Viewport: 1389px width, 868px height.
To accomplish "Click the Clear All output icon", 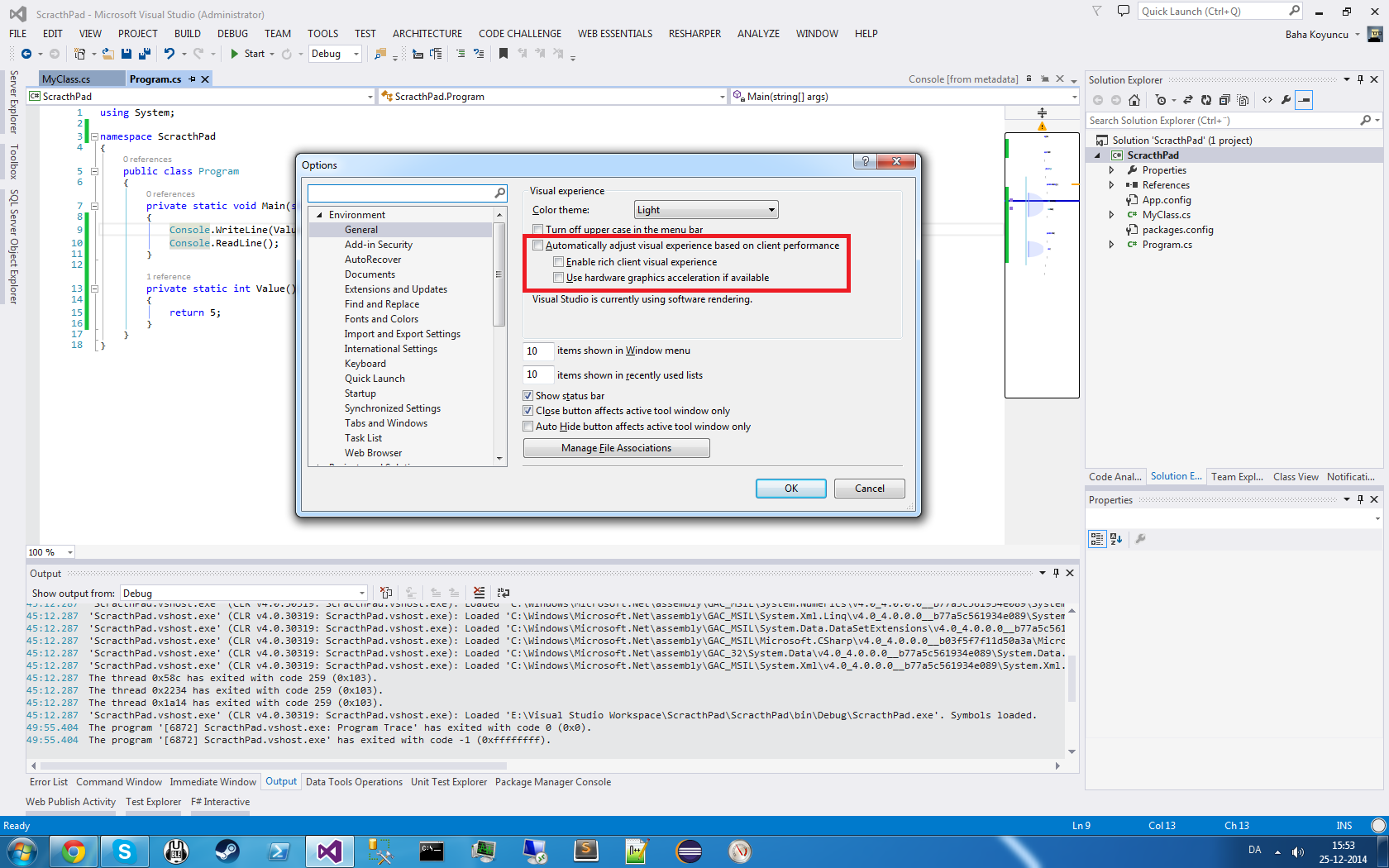I will [x=479, y=593].
